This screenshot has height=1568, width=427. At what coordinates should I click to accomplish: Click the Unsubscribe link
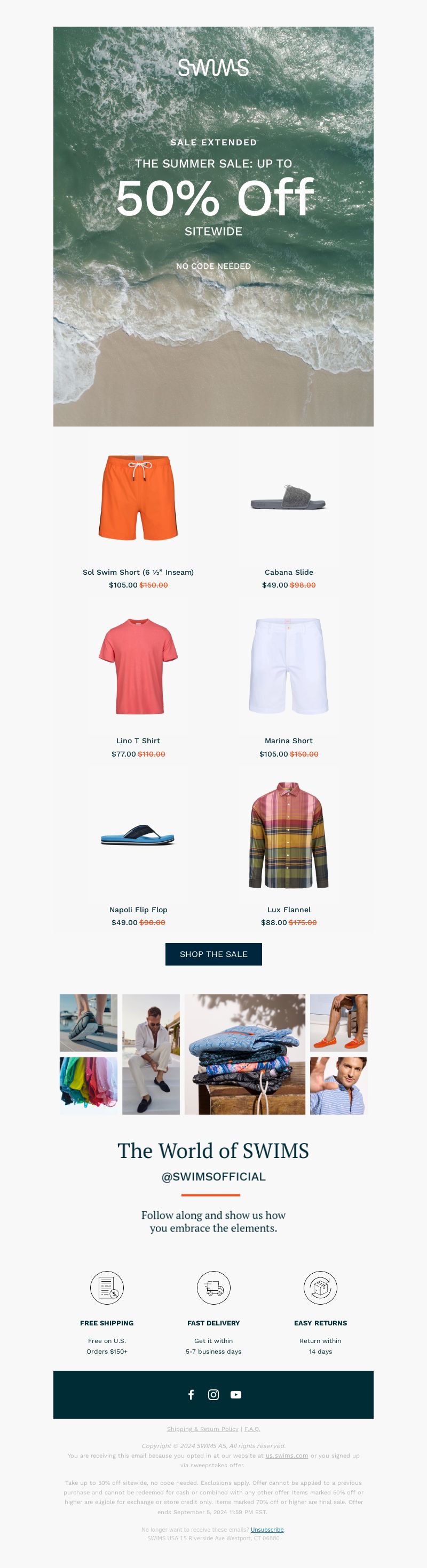tap(267, 1529)
